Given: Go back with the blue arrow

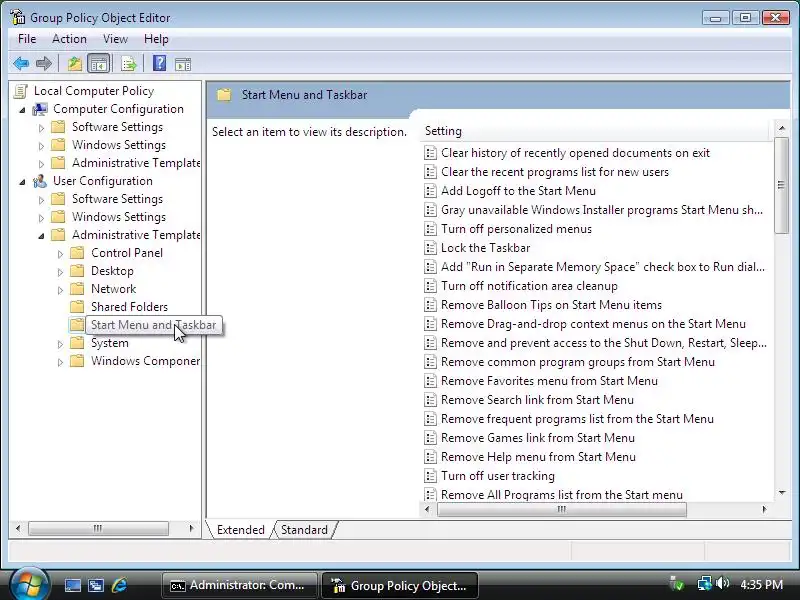Looking at the screenshot, I should point(21,64).
